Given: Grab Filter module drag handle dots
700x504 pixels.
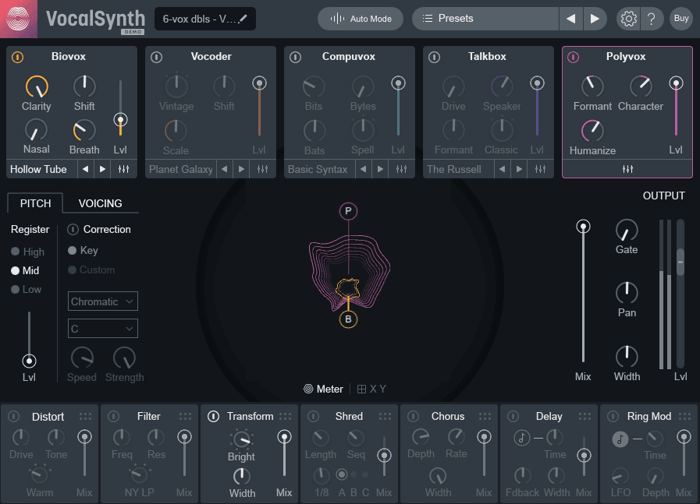Looking at the screenshot, I should pos(185,416).
